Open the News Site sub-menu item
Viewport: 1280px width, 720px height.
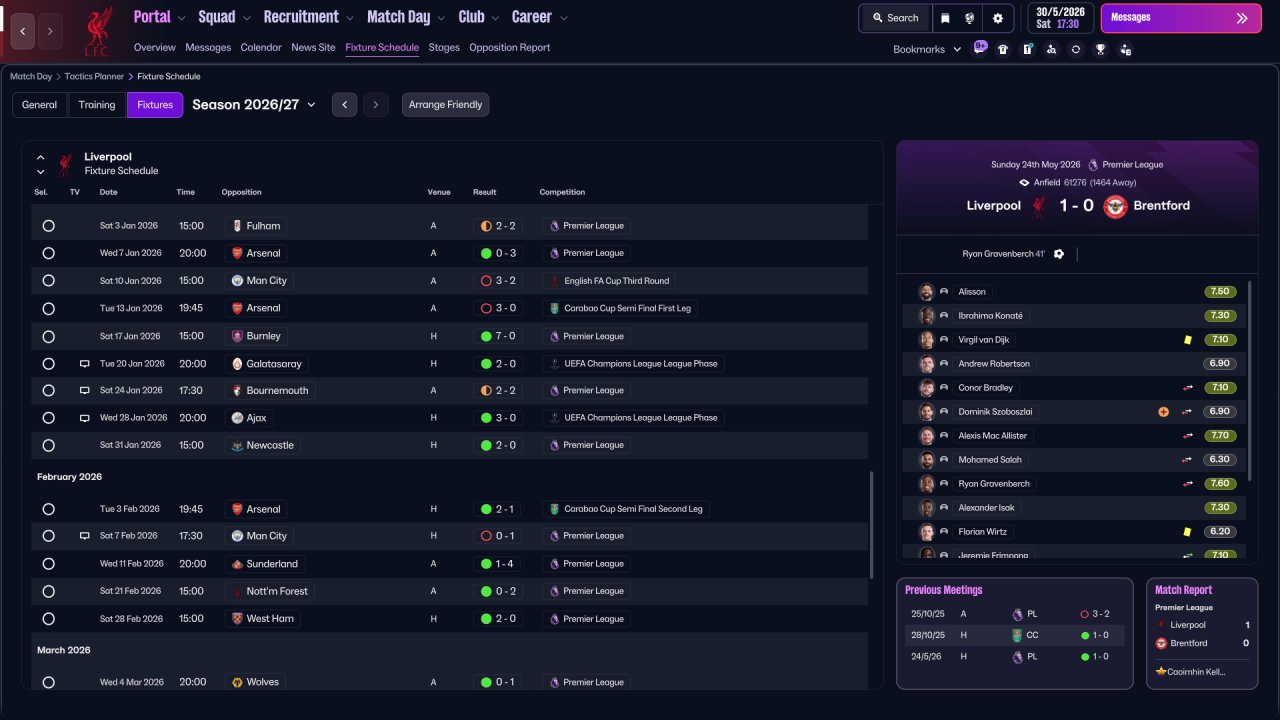tap(313, 48)
